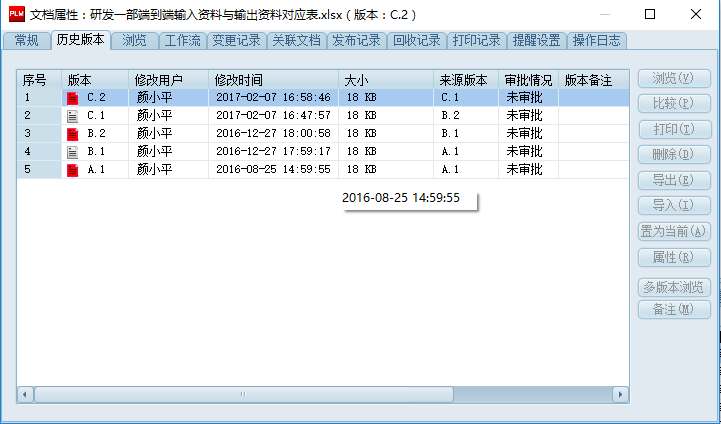
Task: Click the red file icon for version C.2
Action: click(72, 98)
